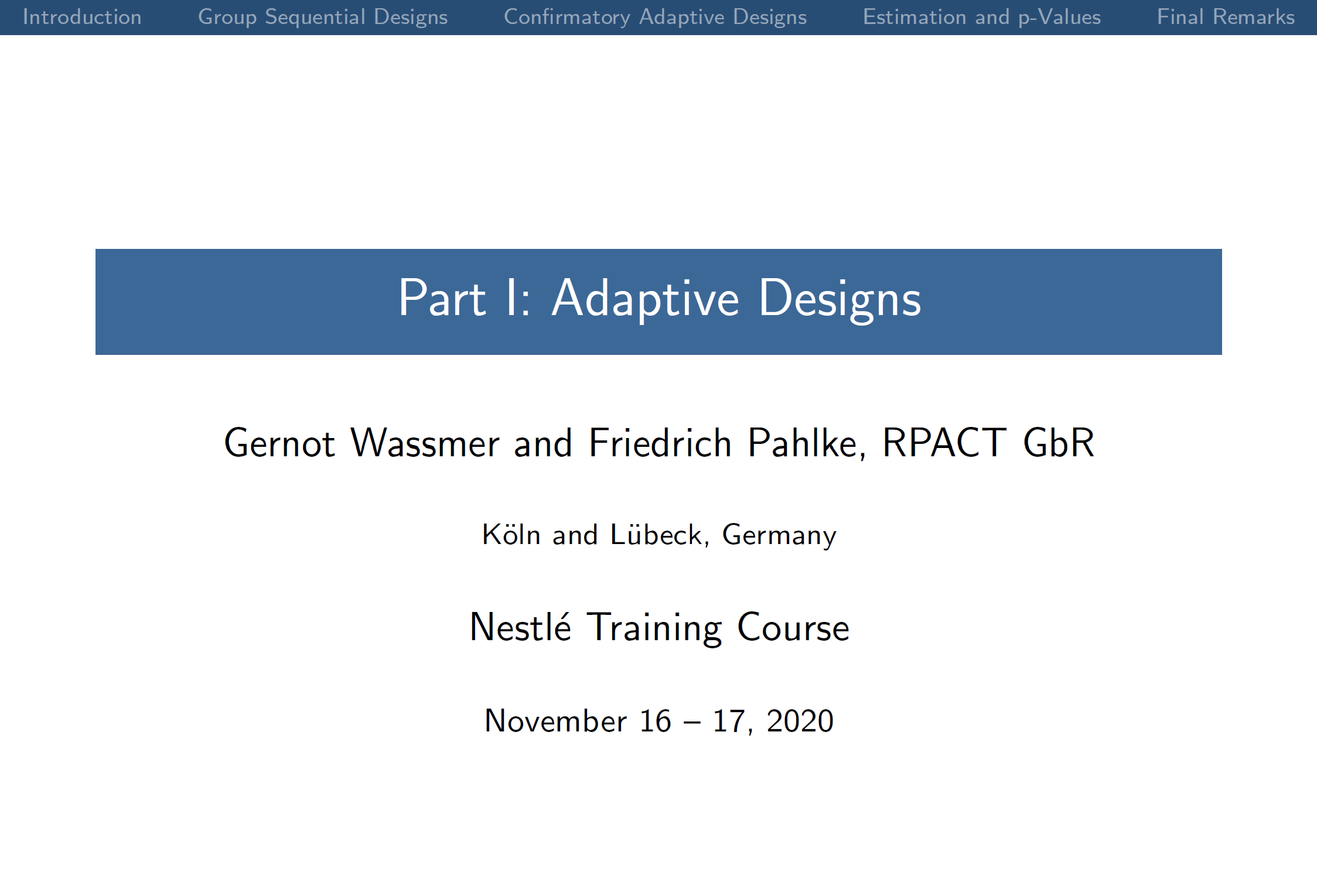Click the November 16 – 17, 2020 date
This screenshot has height=896, width=1317.
tap(658, 721)
